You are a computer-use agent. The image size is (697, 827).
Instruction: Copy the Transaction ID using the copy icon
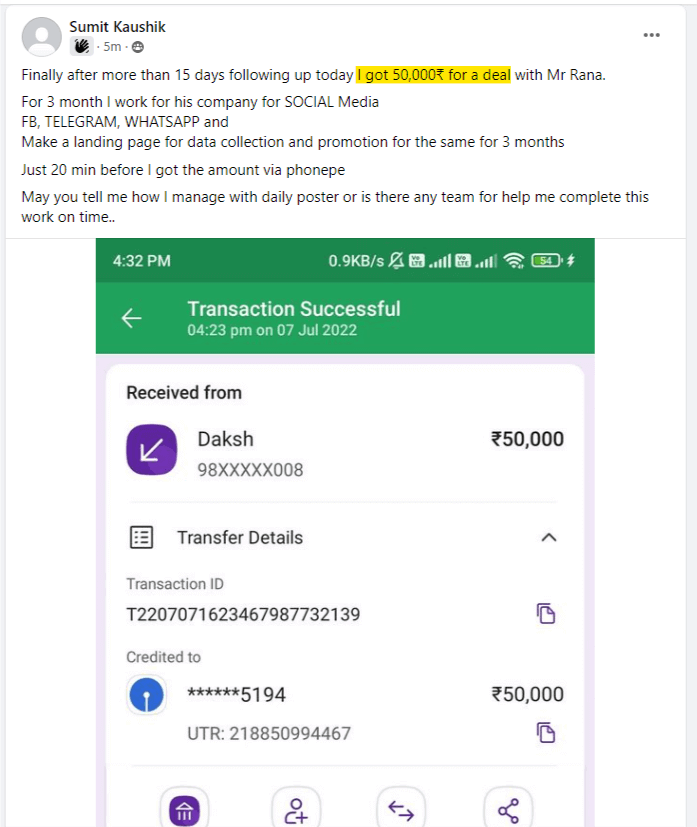(546, 613)
